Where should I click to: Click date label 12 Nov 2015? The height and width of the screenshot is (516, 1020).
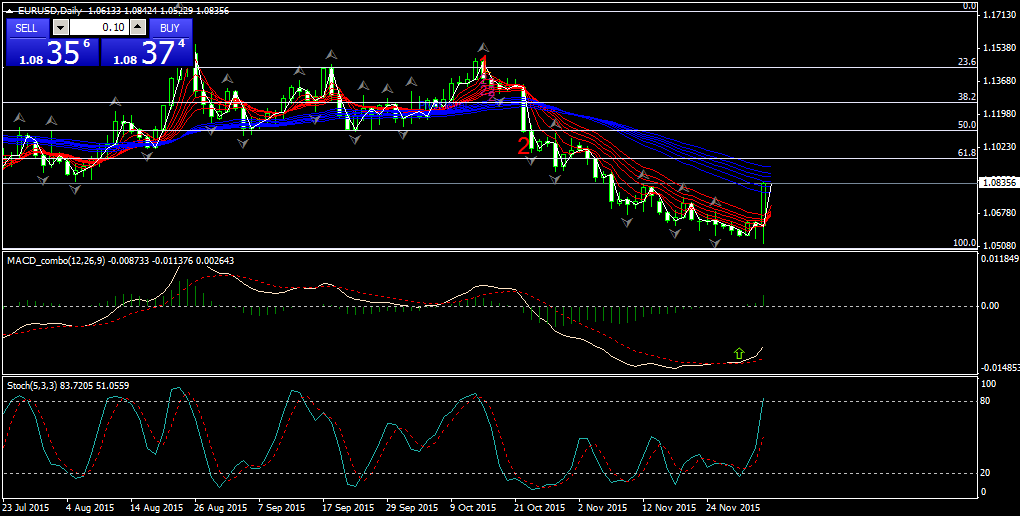tap(667, 507)
